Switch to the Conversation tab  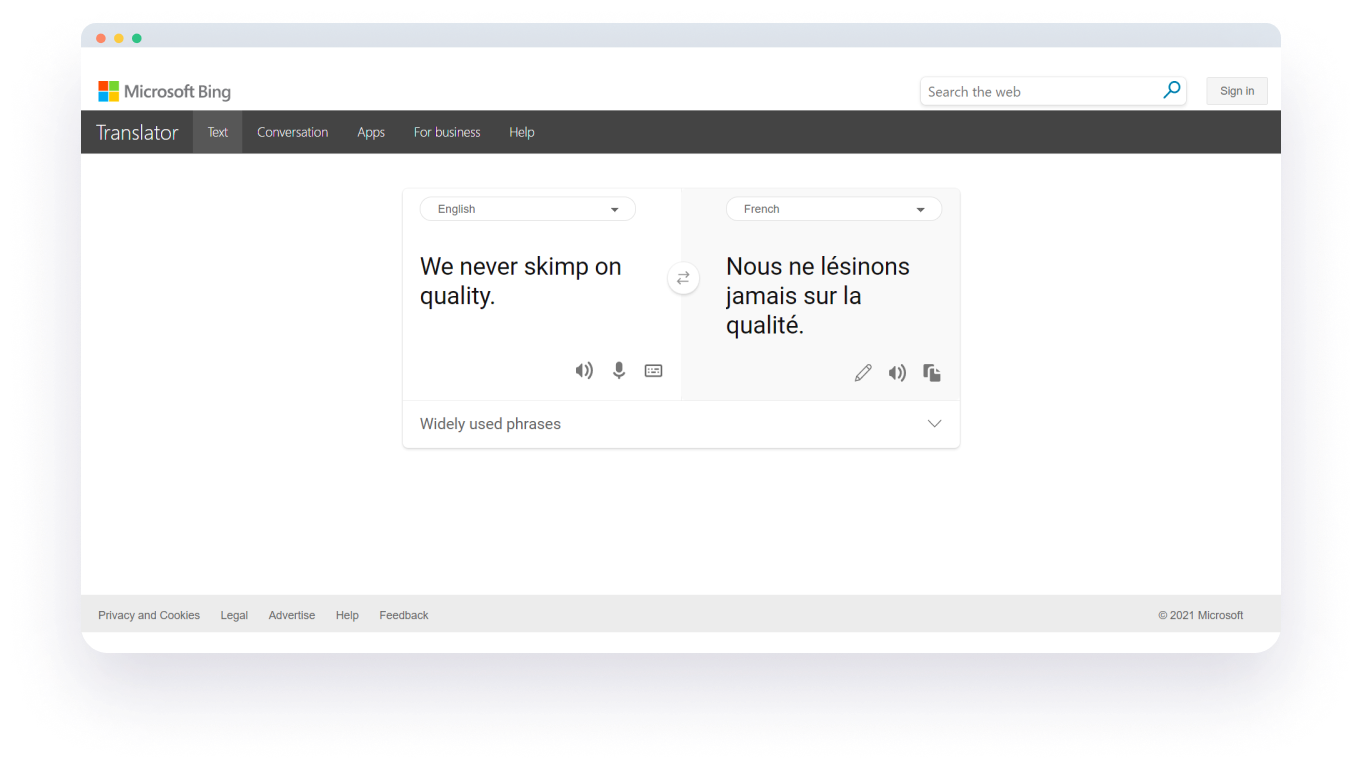[x=292, y=131]
